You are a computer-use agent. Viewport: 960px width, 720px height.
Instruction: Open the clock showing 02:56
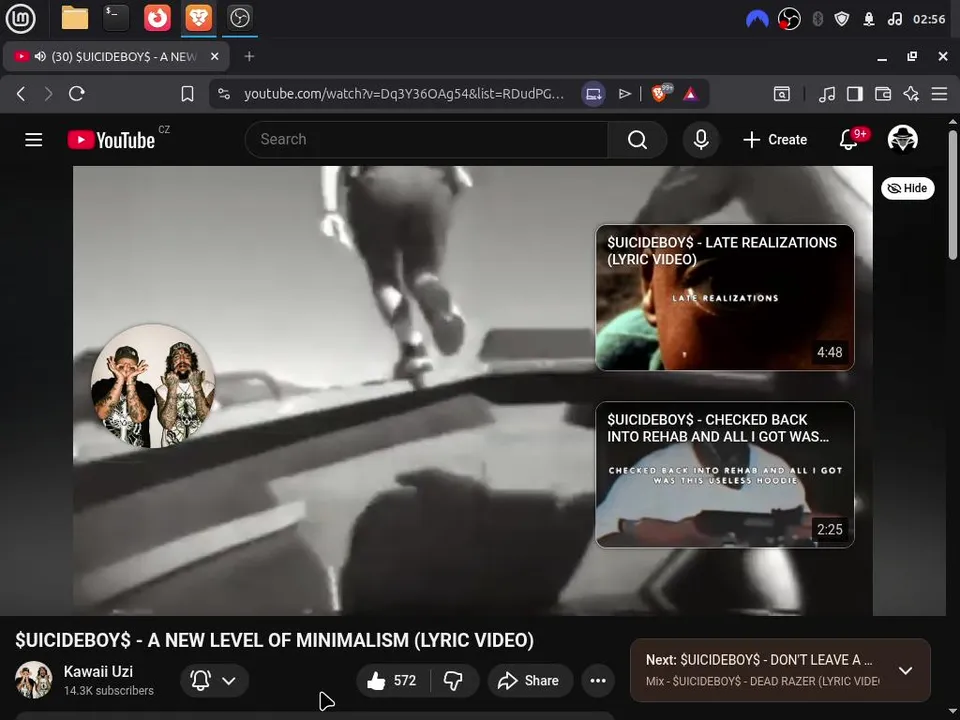click(929, 19)
